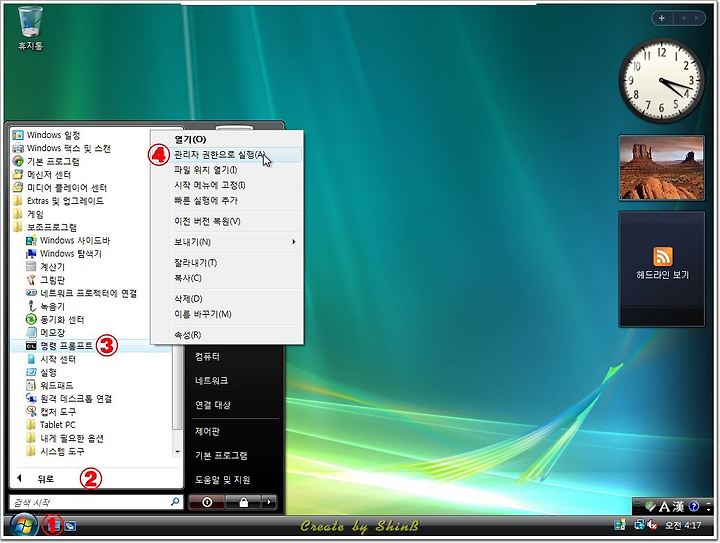The image size is (720, 543).
Task: Select the 명령 프롬프트 icon
Action: [31, 346]
